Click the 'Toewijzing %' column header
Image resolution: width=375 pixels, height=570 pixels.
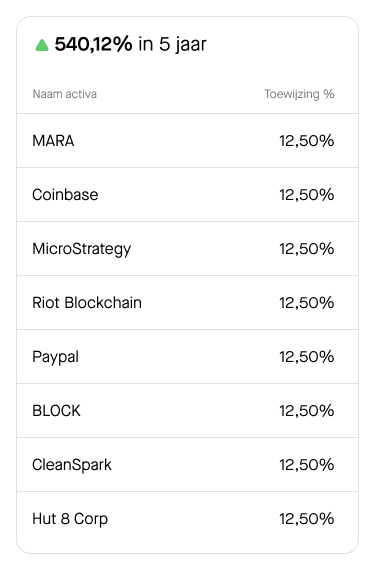(299, 94)
